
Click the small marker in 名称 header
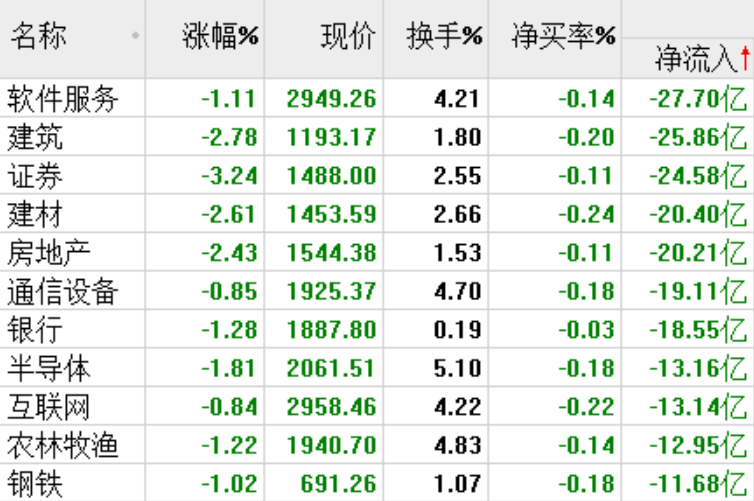[x=135, y=37]
